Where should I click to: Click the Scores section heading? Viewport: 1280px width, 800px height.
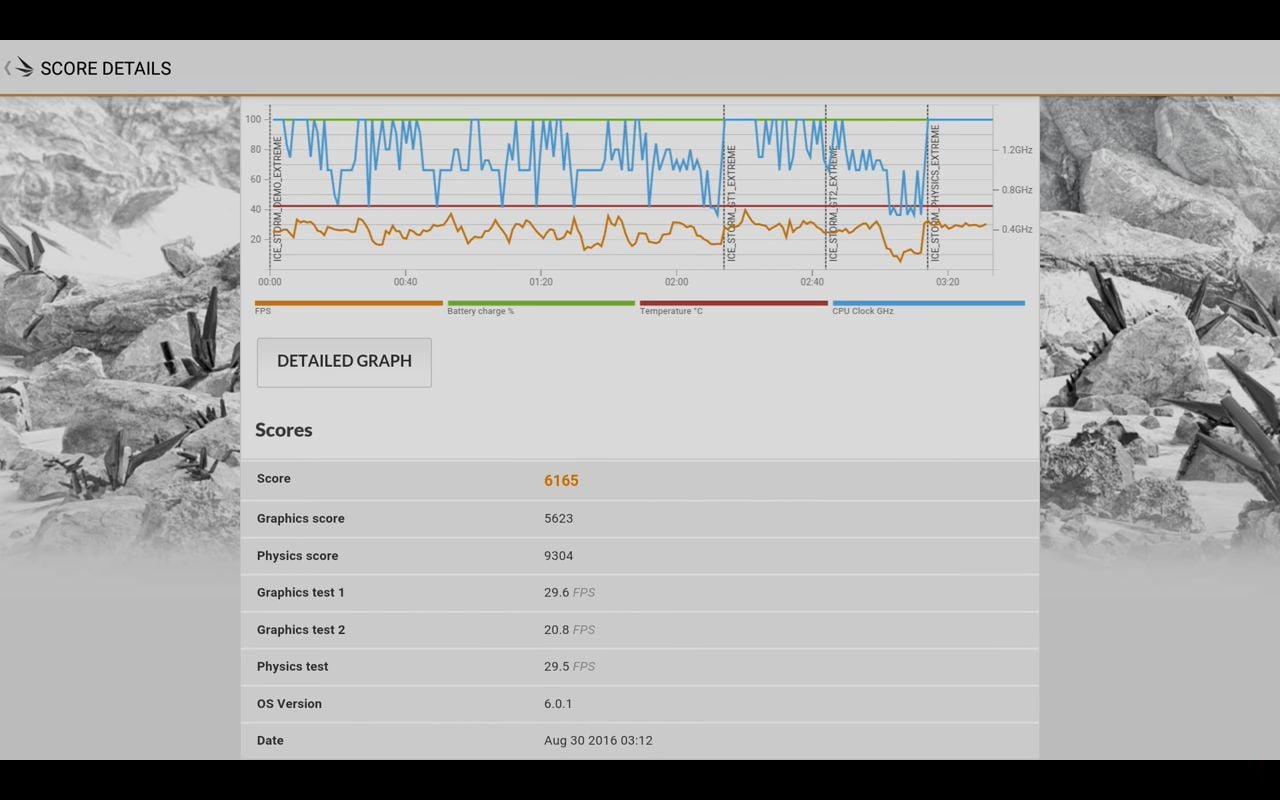point(284,430)
